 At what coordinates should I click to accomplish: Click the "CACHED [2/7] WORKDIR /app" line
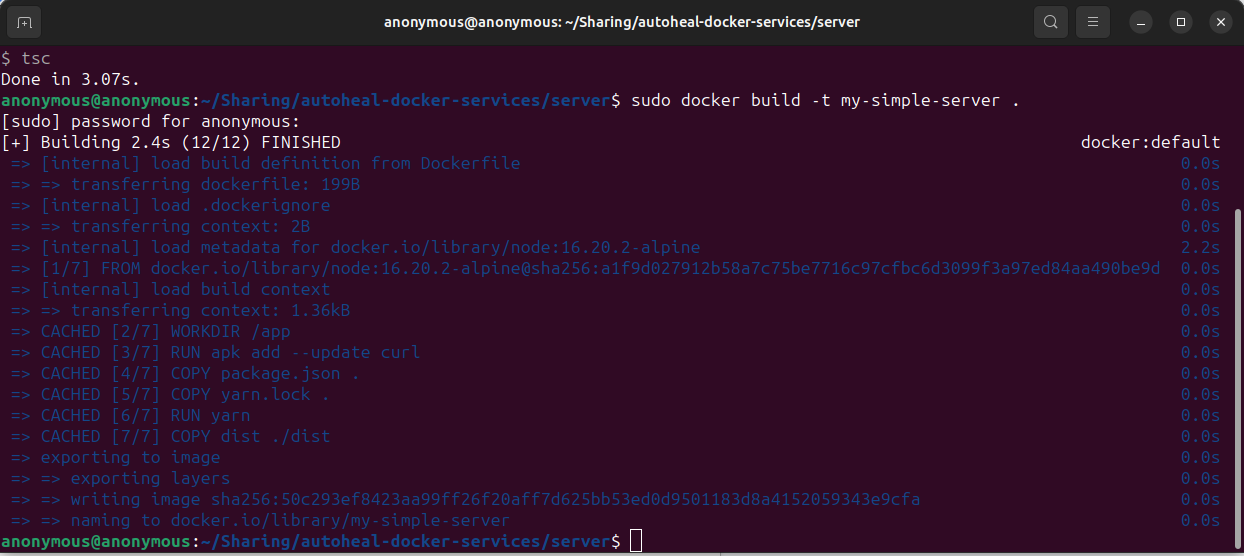pyautogui.click(x=165, y=331)
